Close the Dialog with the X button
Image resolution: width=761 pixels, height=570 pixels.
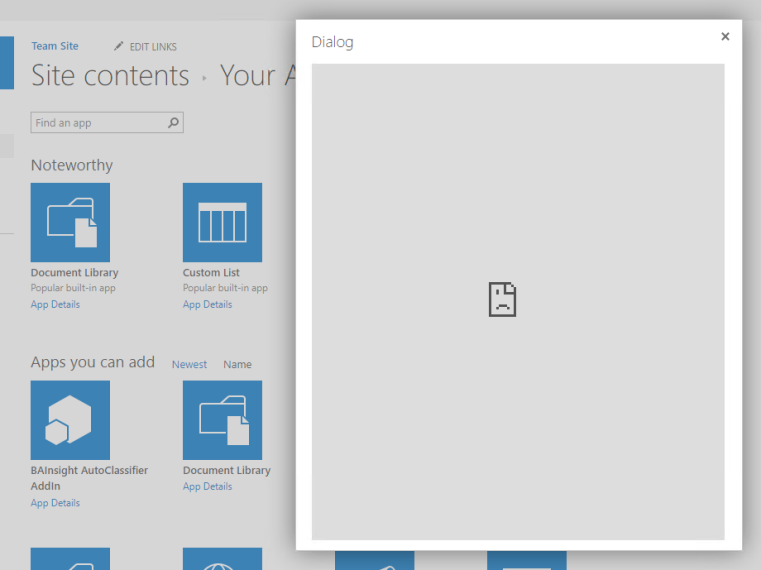click(x=725, y=37)
